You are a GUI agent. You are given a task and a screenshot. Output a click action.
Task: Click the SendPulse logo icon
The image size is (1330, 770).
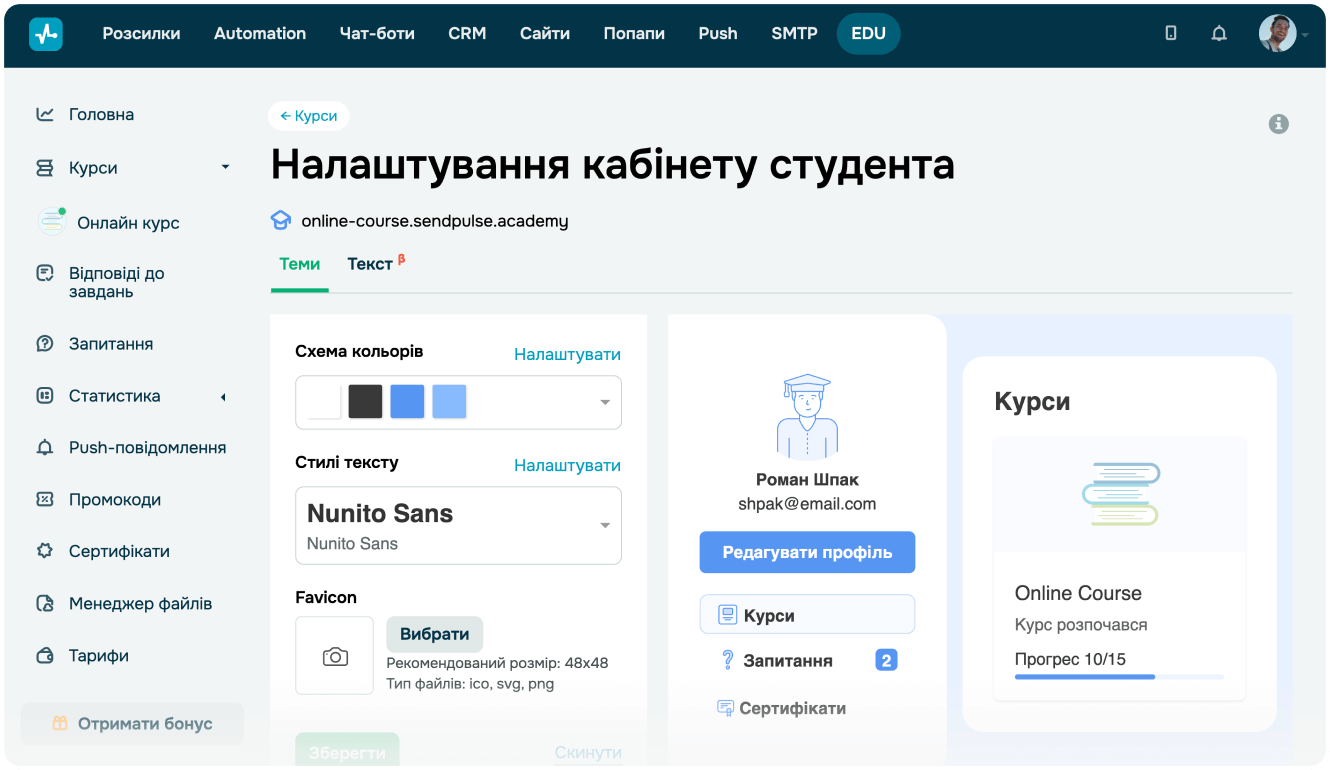coord(46,34)
